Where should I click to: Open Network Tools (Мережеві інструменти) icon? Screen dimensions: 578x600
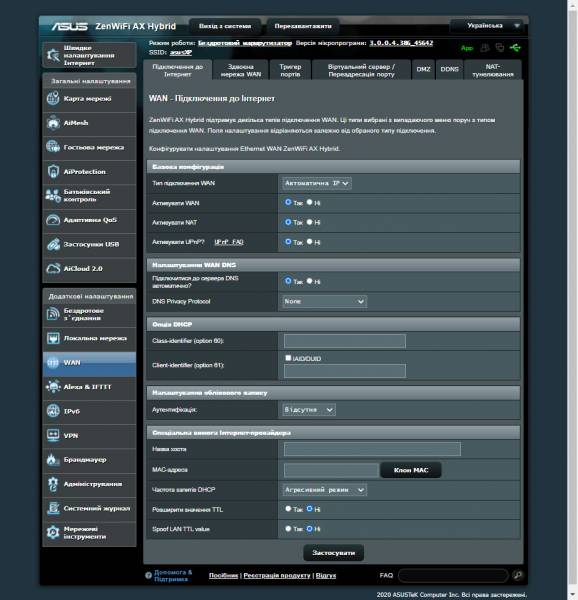click(x=53, y=533)
